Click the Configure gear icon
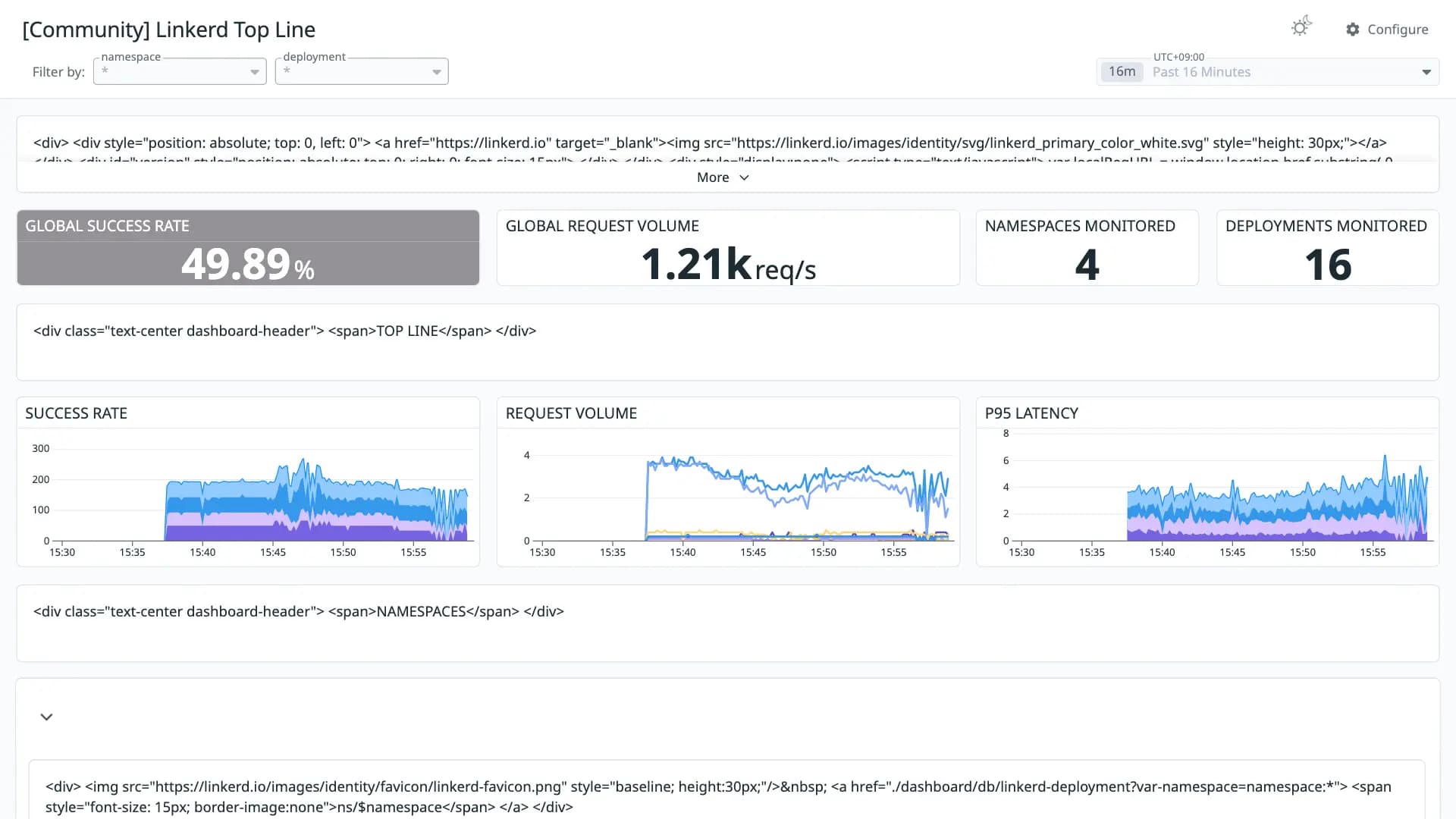This screenshot has width=1456, height=819. pos(1353,30)
